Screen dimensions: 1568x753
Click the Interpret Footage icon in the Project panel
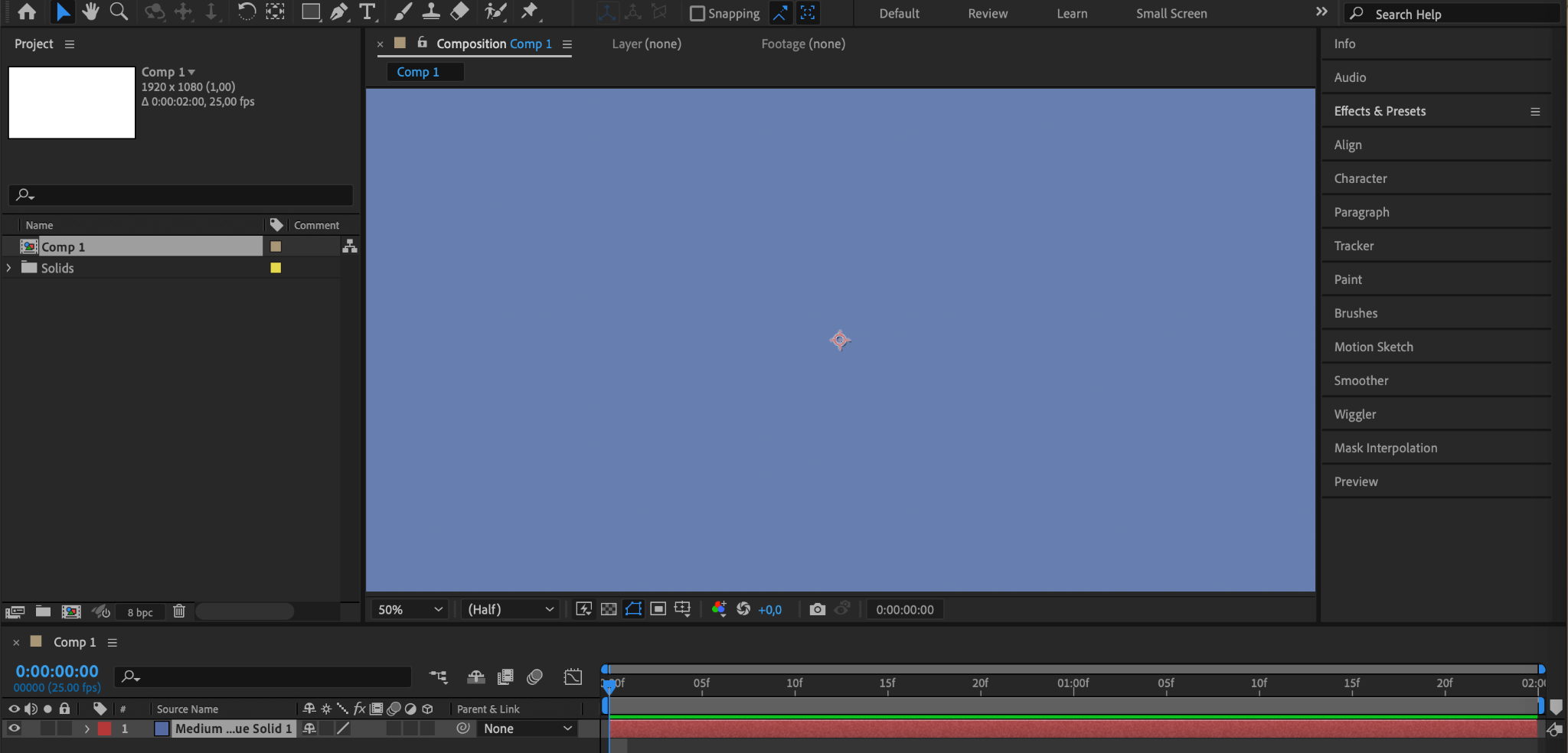pos(15,611)
